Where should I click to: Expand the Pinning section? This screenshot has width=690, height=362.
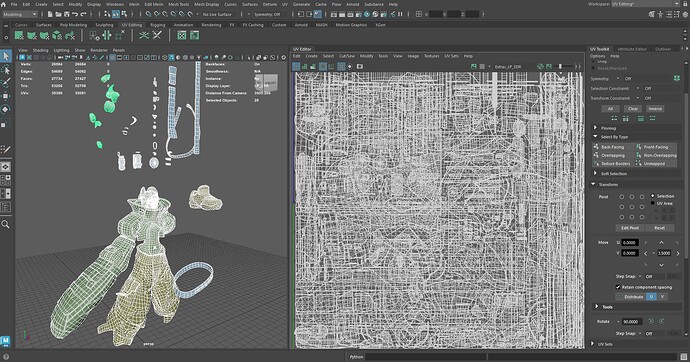pyautogui.click(x=596, y=128)
